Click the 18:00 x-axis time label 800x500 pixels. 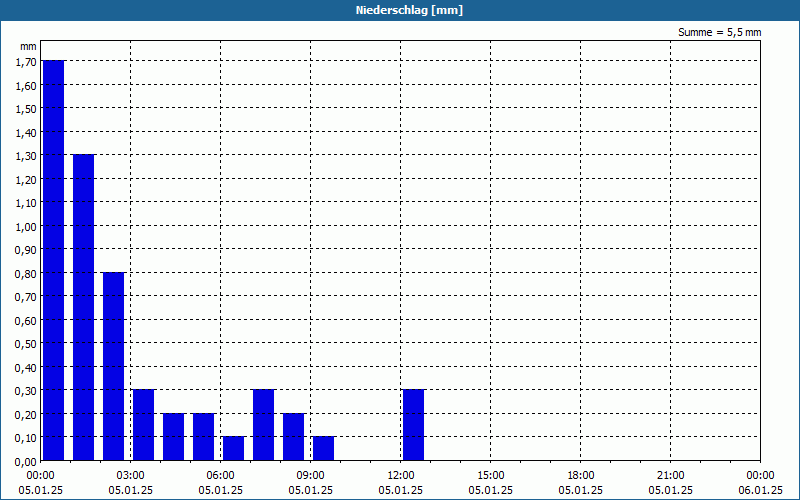coord(581,476)
